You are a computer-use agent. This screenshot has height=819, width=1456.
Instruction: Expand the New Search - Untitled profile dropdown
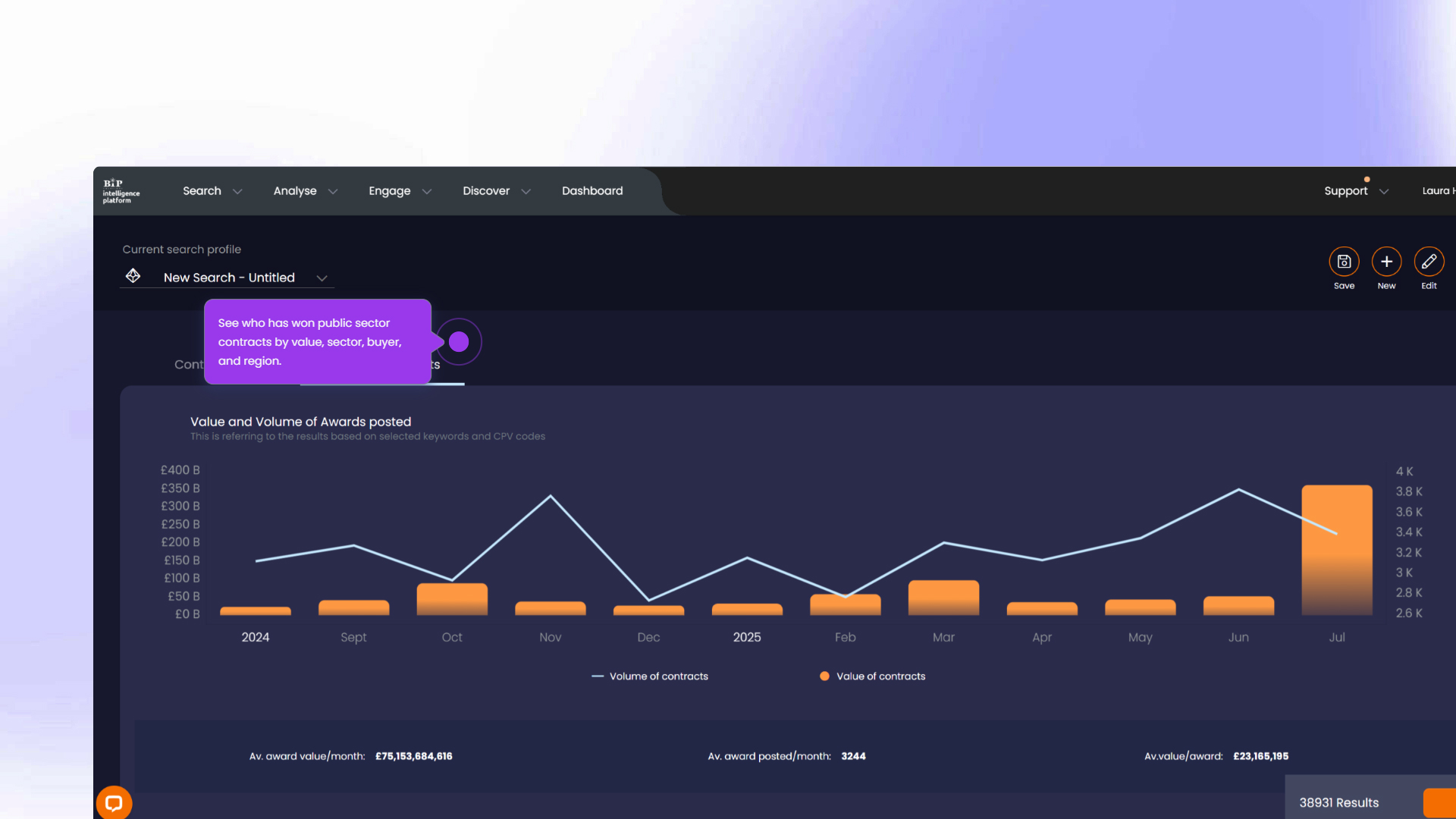click(x=322, y=278)
